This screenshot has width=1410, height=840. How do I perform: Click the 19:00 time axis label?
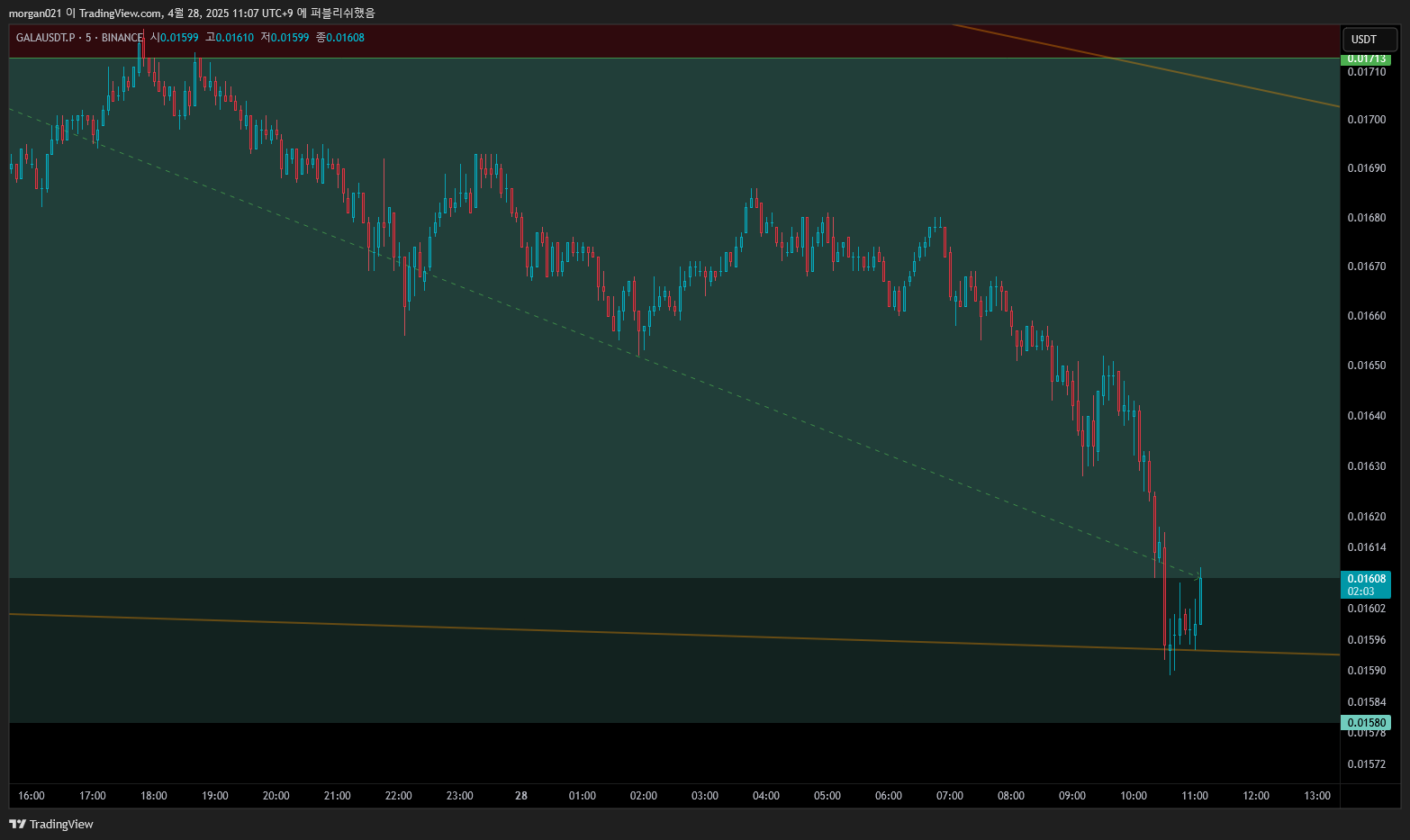(x=215, y=796)
